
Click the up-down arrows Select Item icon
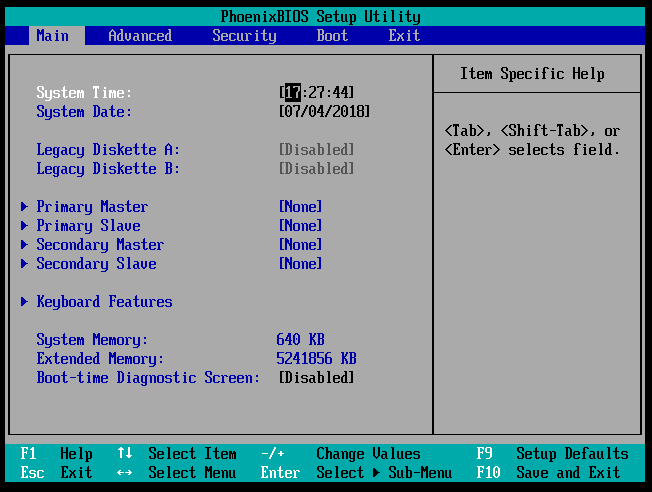click(x=125, y=453)
